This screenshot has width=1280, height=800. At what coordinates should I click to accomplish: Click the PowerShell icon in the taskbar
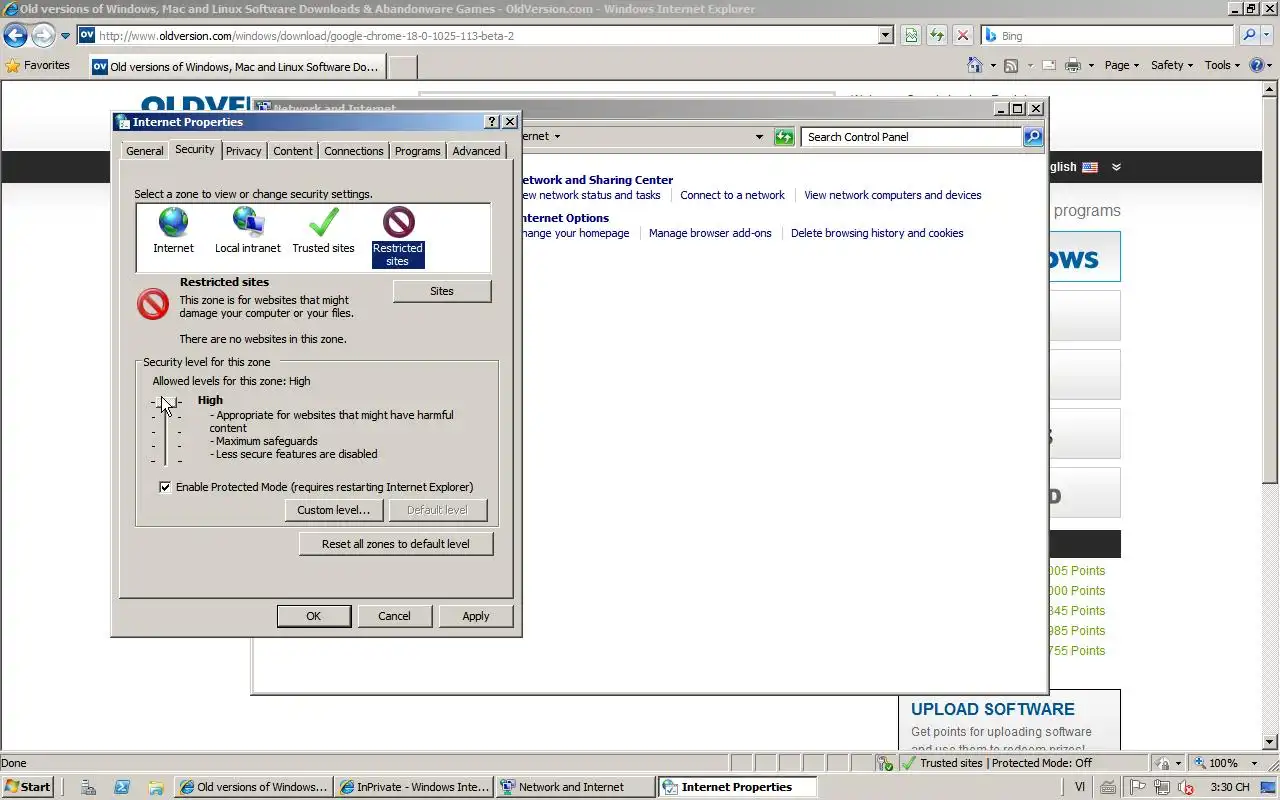[x=122, y=787]
